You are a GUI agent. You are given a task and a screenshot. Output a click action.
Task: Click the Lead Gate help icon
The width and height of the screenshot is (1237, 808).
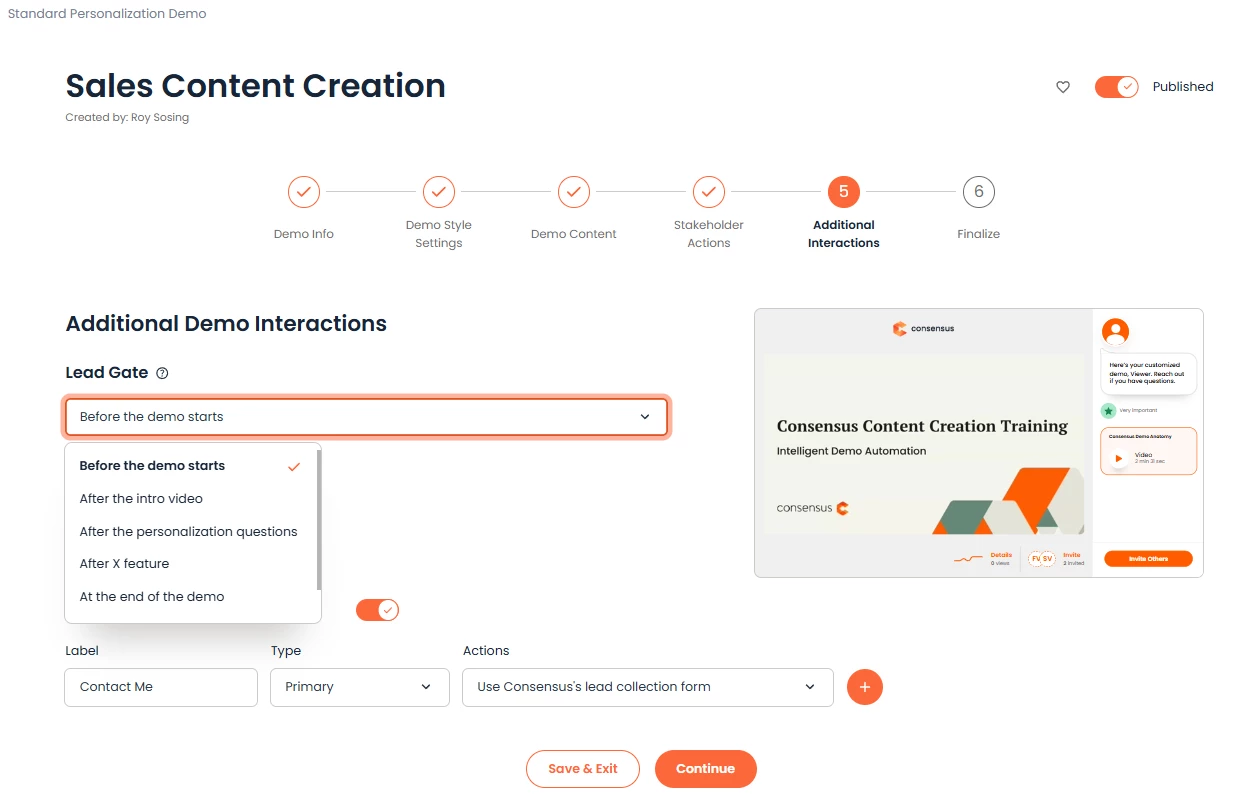click(162, 373)
